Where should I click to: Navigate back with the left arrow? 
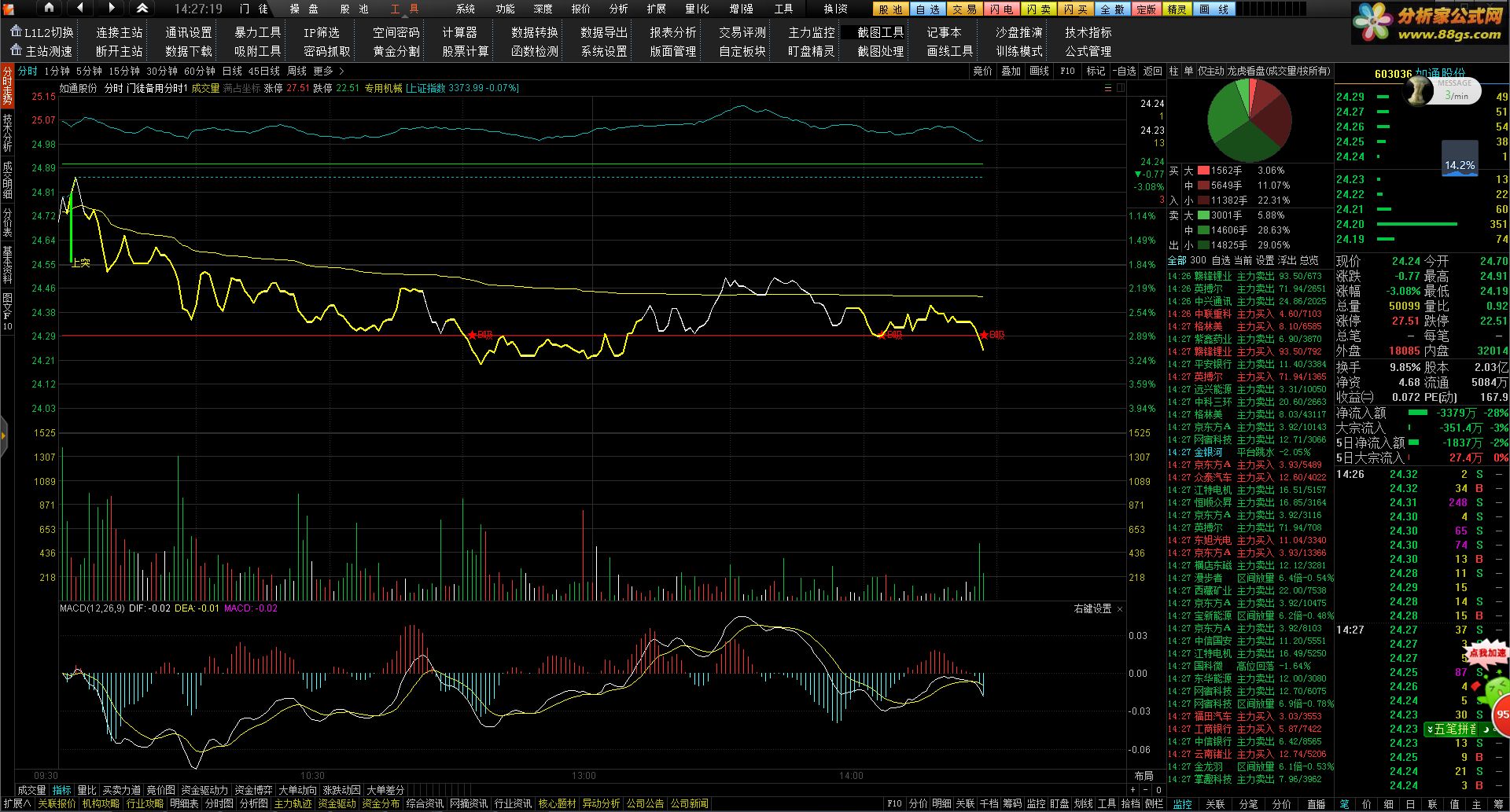(80, 8)
